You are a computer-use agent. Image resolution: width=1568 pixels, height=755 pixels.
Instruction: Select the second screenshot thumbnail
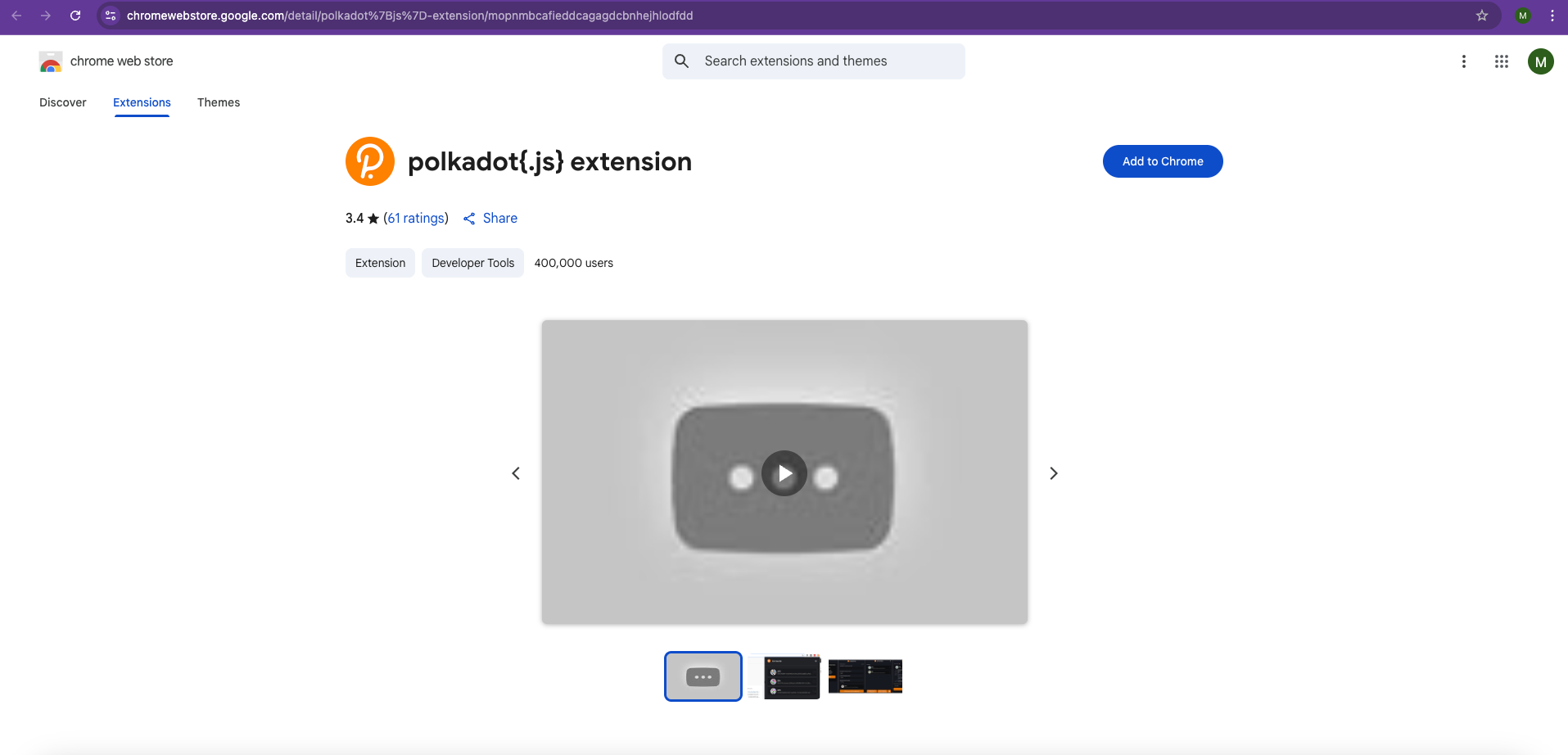[784, 676]
